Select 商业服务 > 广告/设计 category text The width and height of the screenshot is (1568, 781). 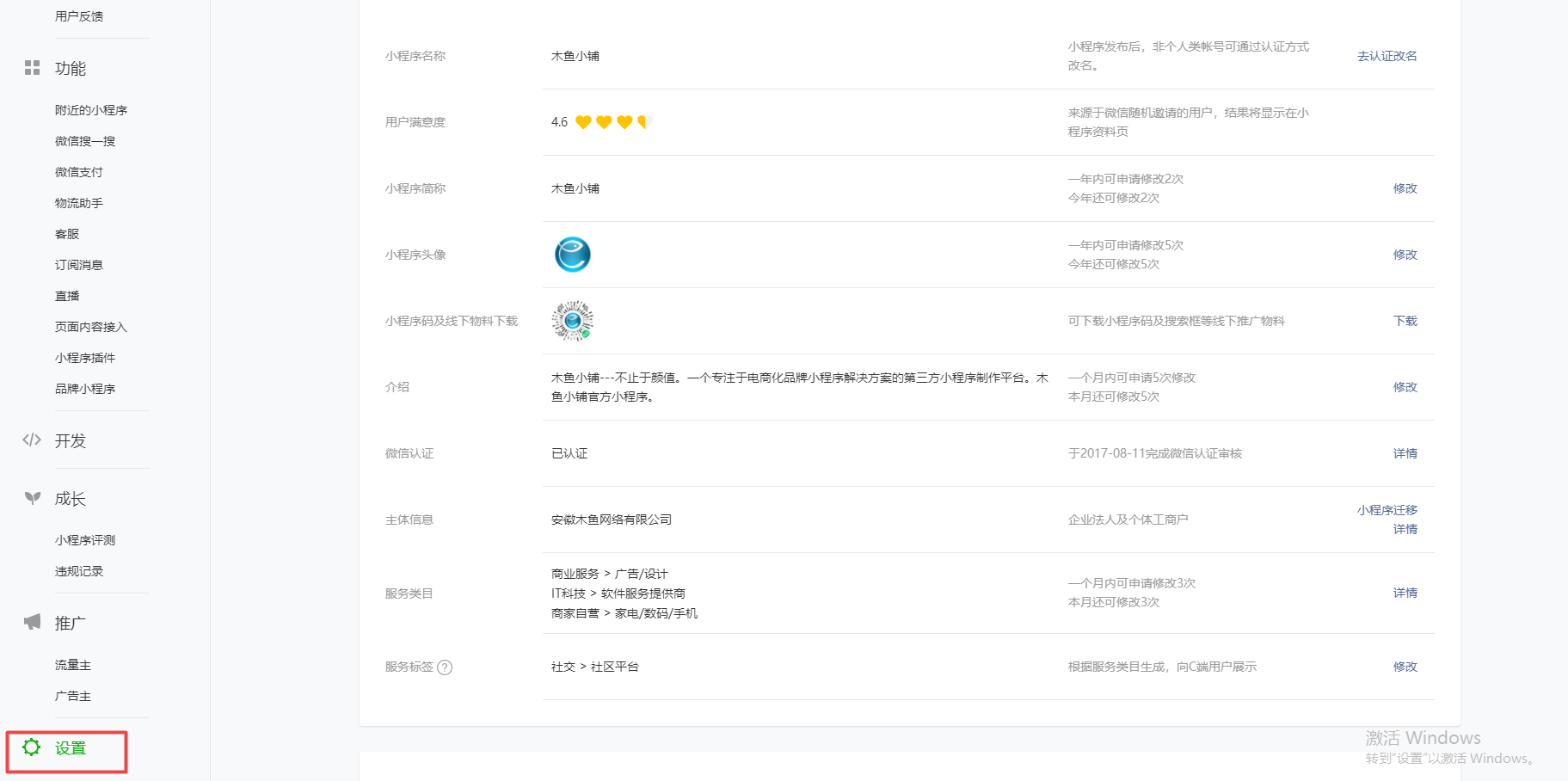(610, 574)
